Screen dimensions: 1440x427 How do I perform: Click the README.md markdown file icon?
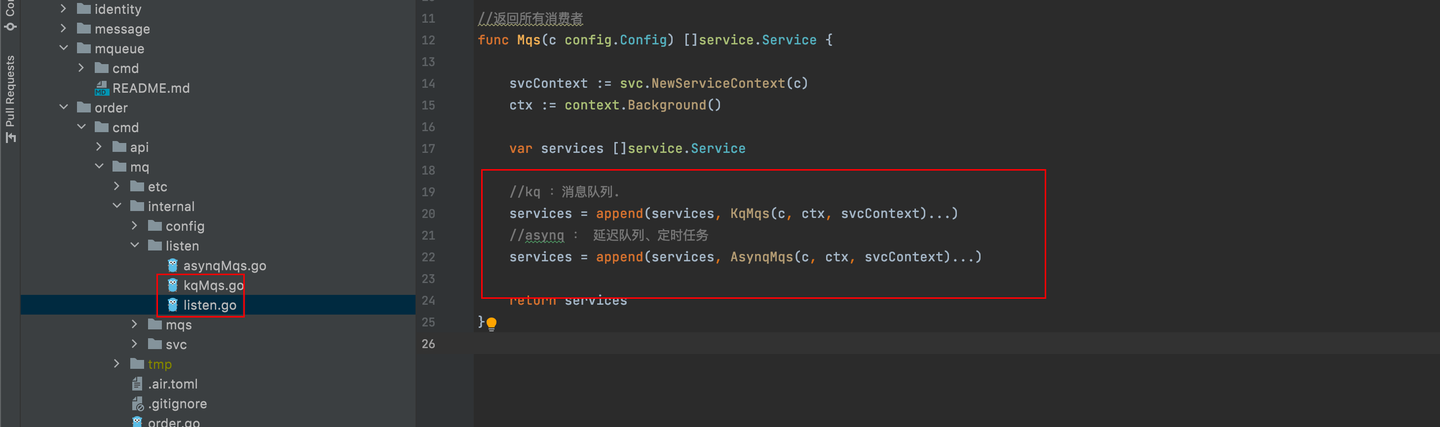(102, 88)
